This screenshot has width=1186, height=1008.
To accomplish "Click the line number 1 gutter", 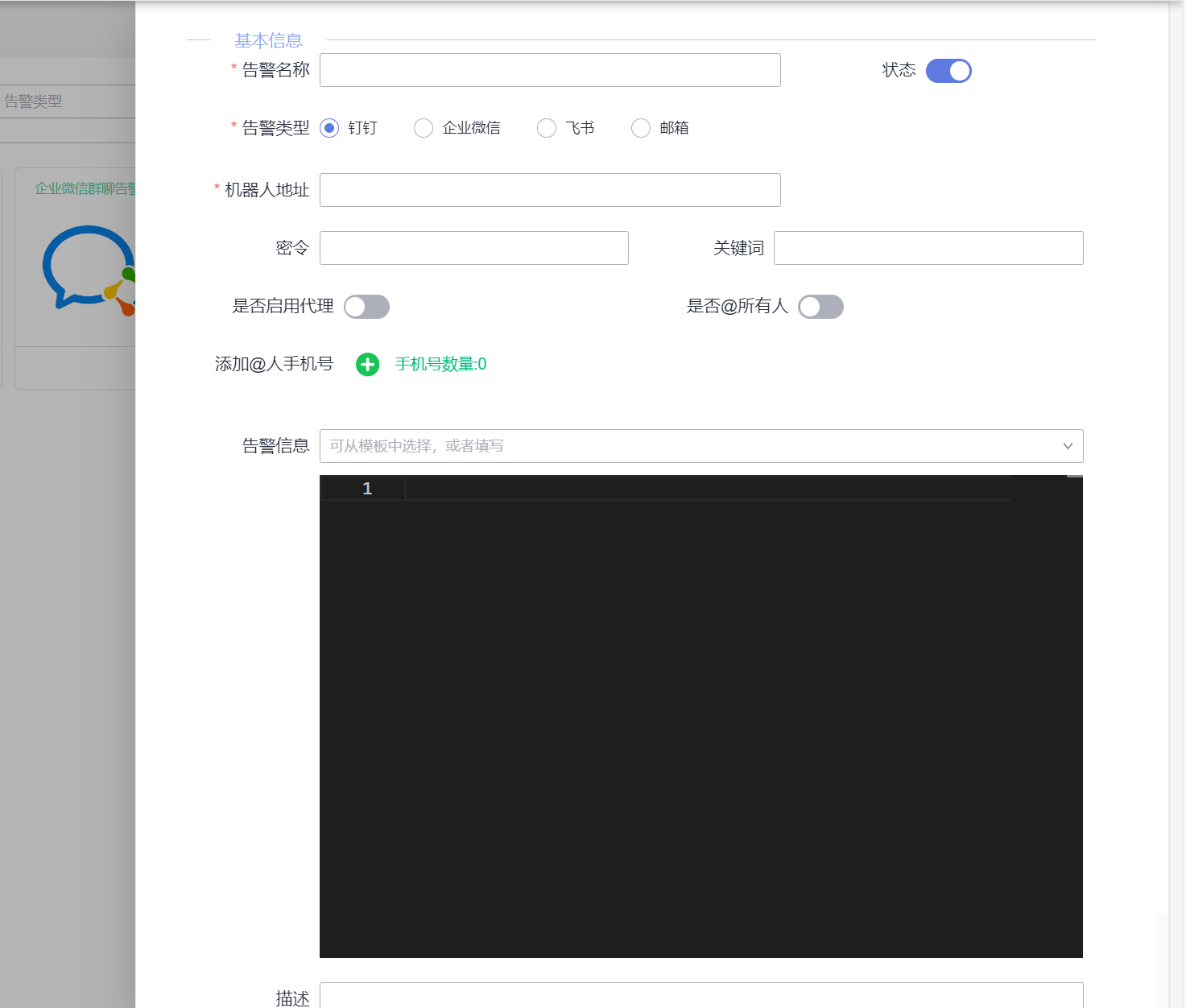I will tap(367, 489).
